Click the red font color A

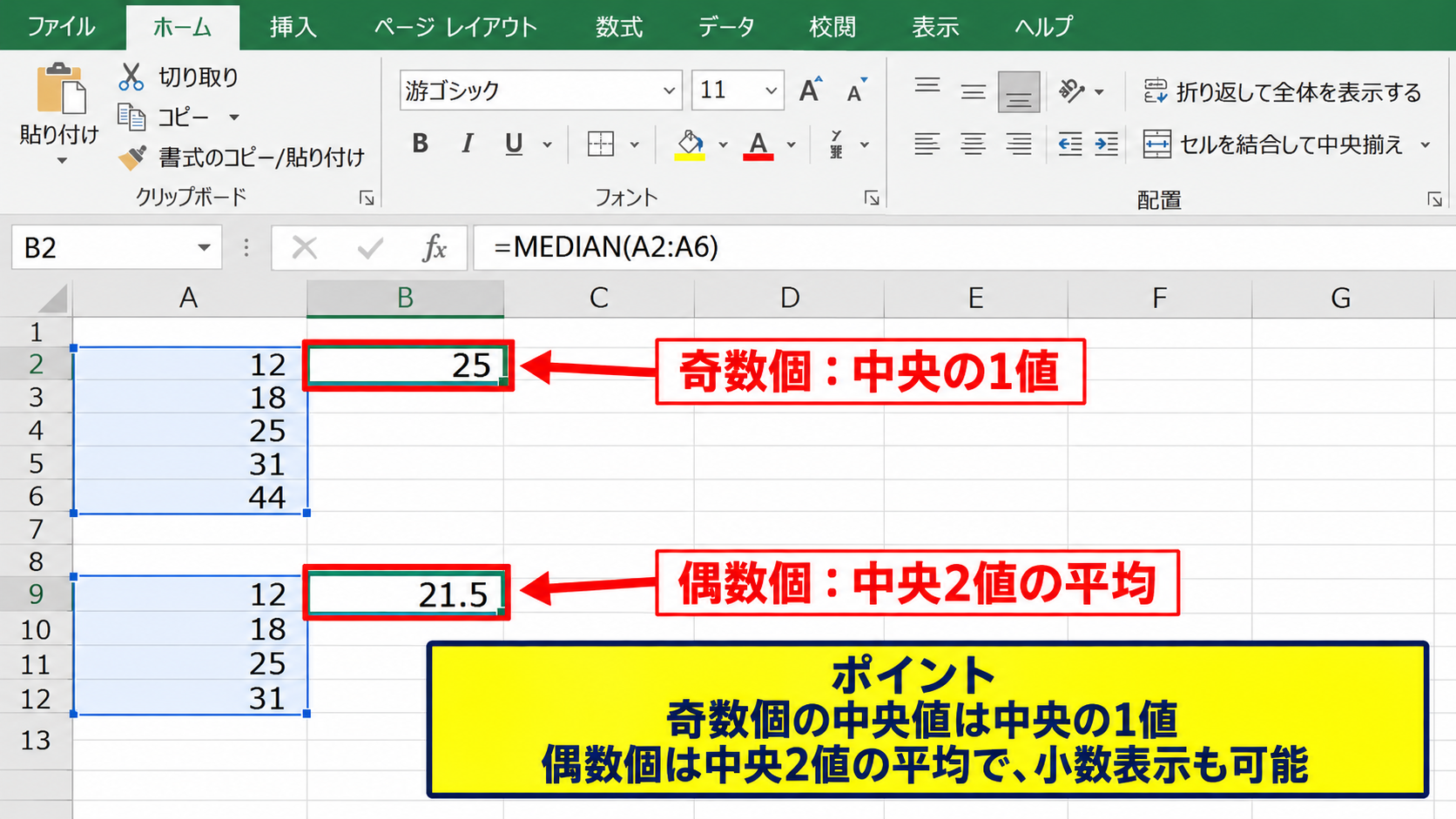tap(758, 144)
